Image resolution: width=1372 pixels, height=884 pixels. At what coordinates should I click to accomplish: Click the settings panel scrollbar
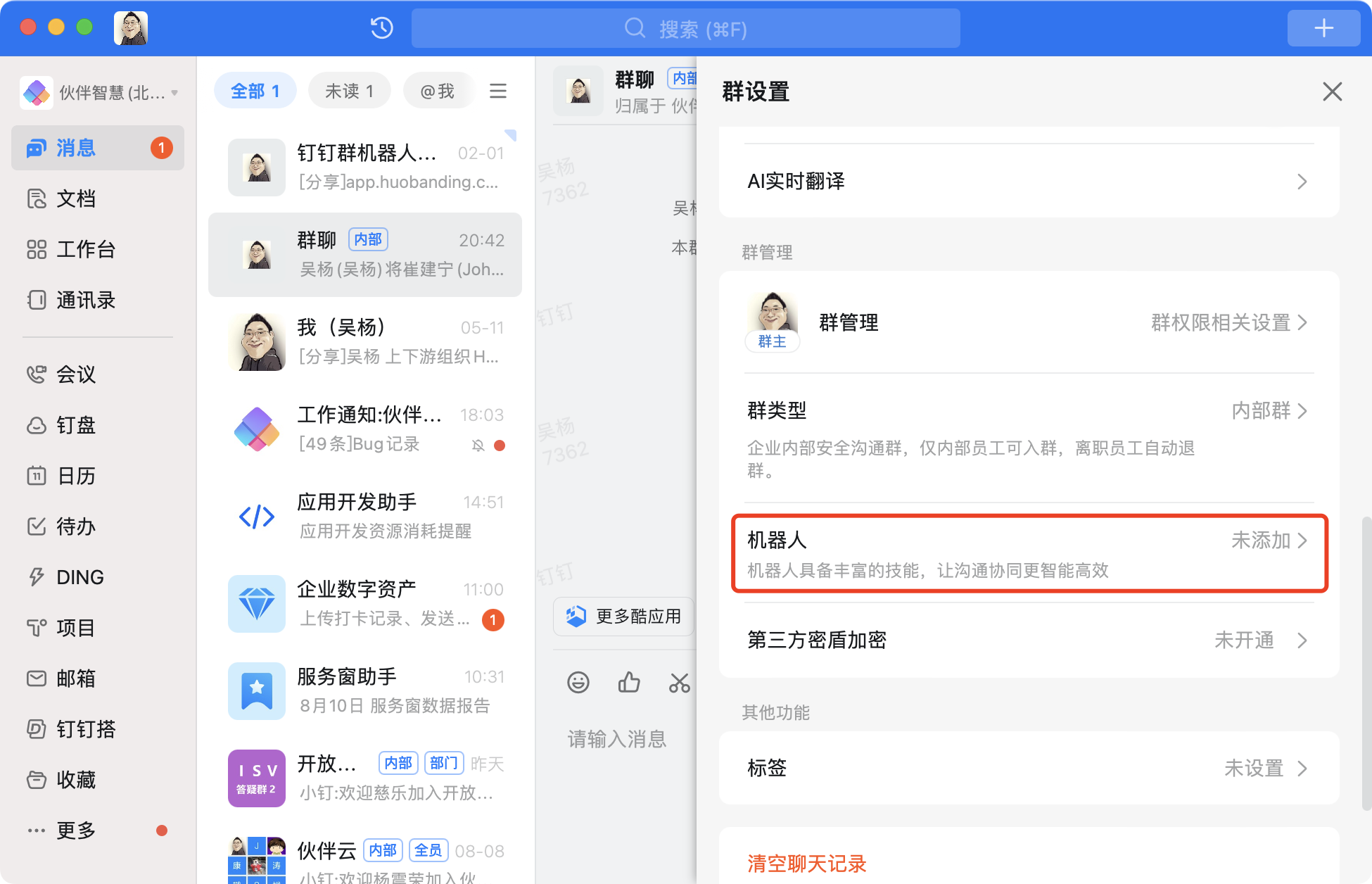click(x=1366, y=663)
